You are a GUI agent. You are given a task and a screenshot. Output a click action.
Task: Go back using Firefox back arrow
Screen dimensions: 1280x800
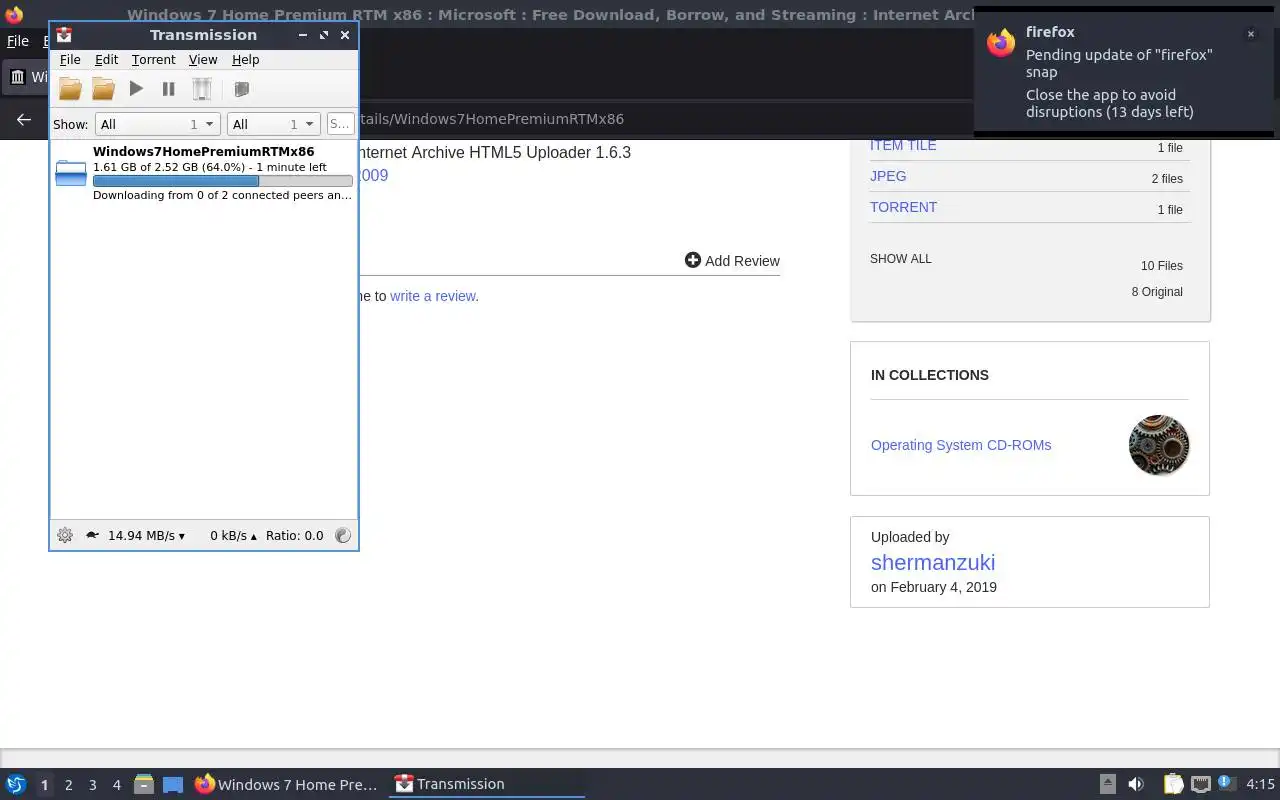pos(24,119)
